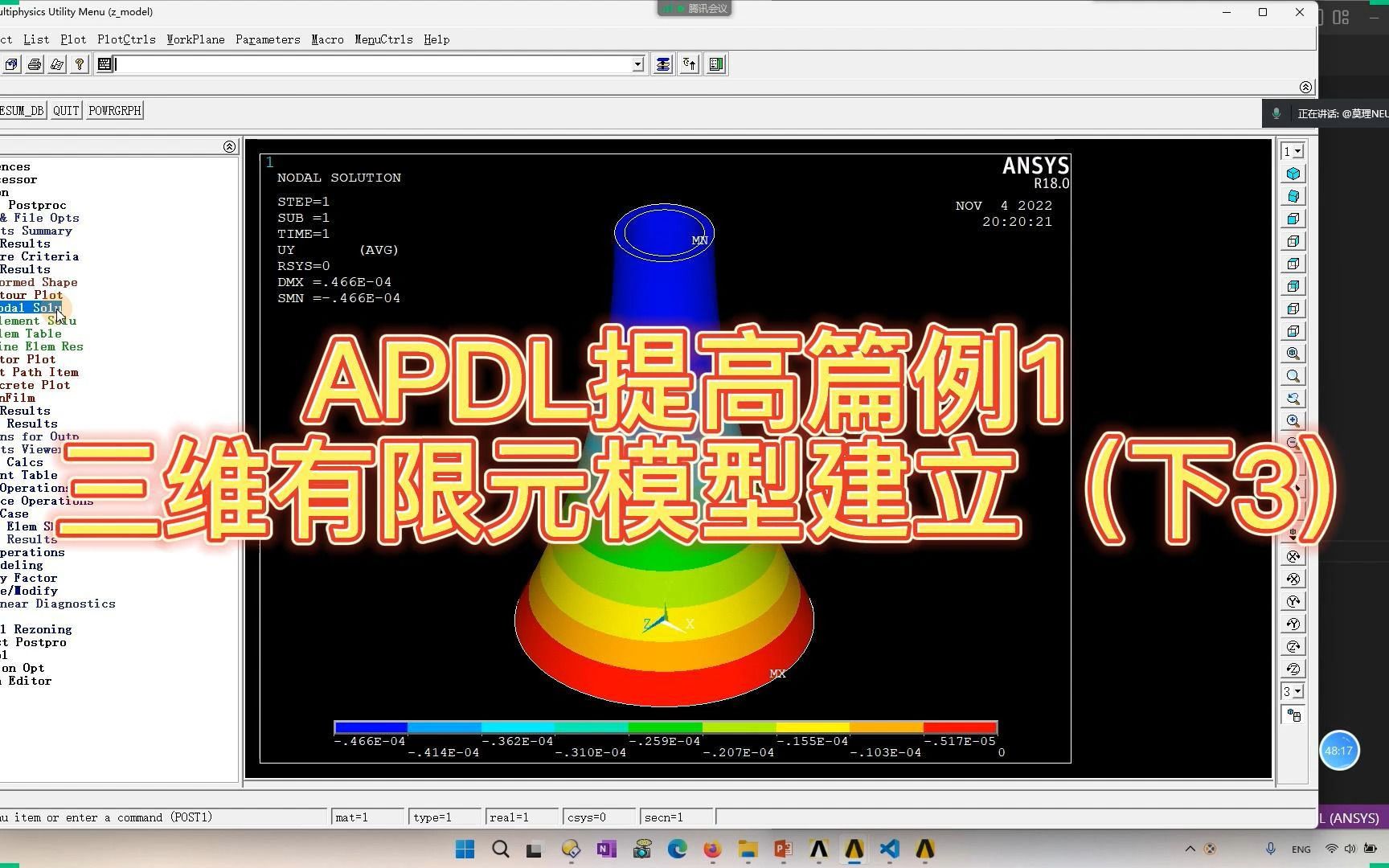Viewport: 1389px width, 868px height.
Task: Zoom in on the model
Action: [x=1293, y=421]
